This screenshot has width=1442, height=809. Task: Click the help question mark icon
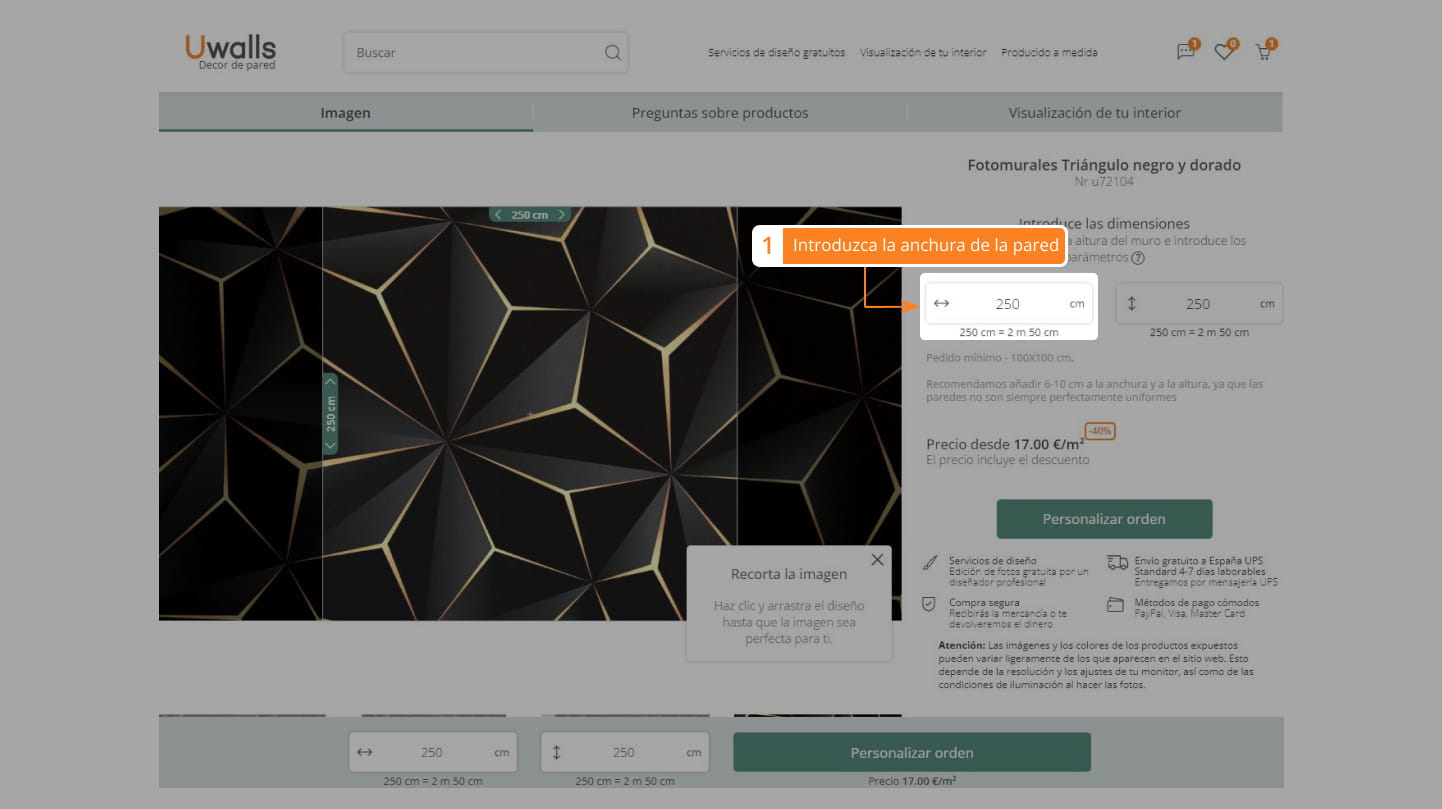tap(1138, 258)
